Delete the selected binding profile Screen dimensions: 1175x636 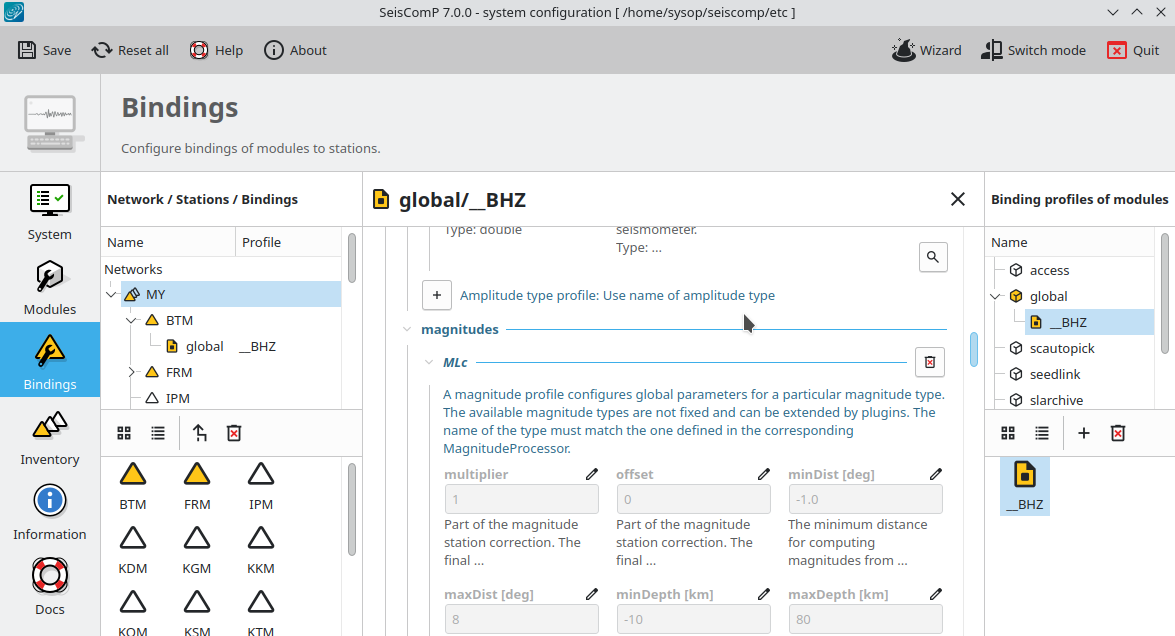(1118, 433)
